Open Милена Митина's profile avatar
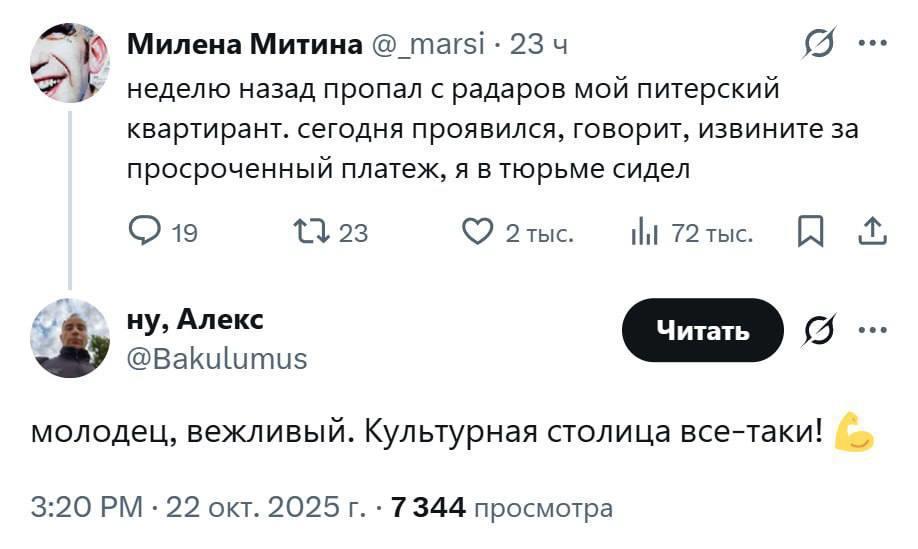The width and height of the screenshot is (918, 549). [69, 63]
